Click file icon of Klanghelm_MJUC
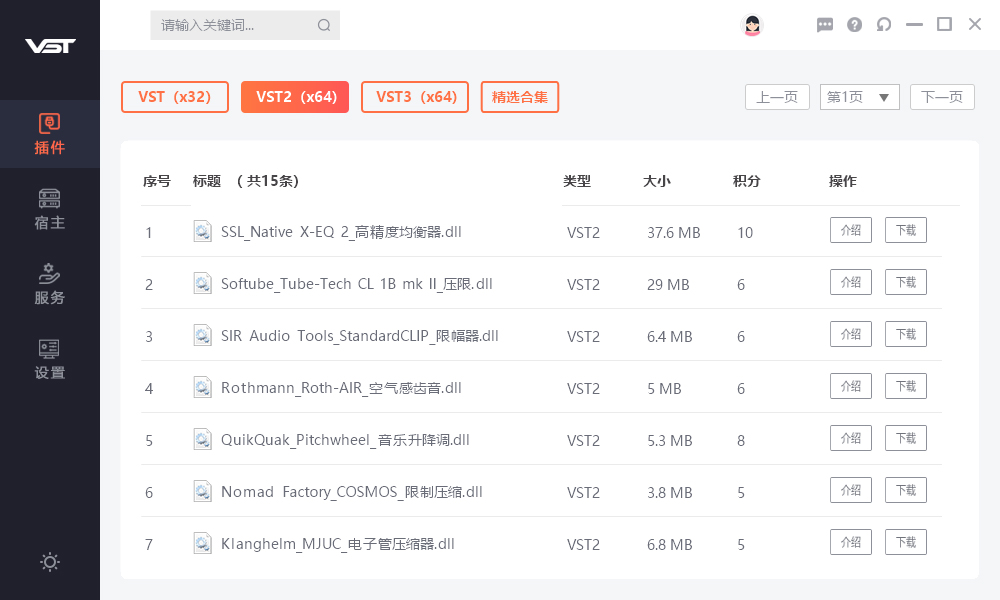Screen dimensions: 1000x600 click(x=203, y=543)
